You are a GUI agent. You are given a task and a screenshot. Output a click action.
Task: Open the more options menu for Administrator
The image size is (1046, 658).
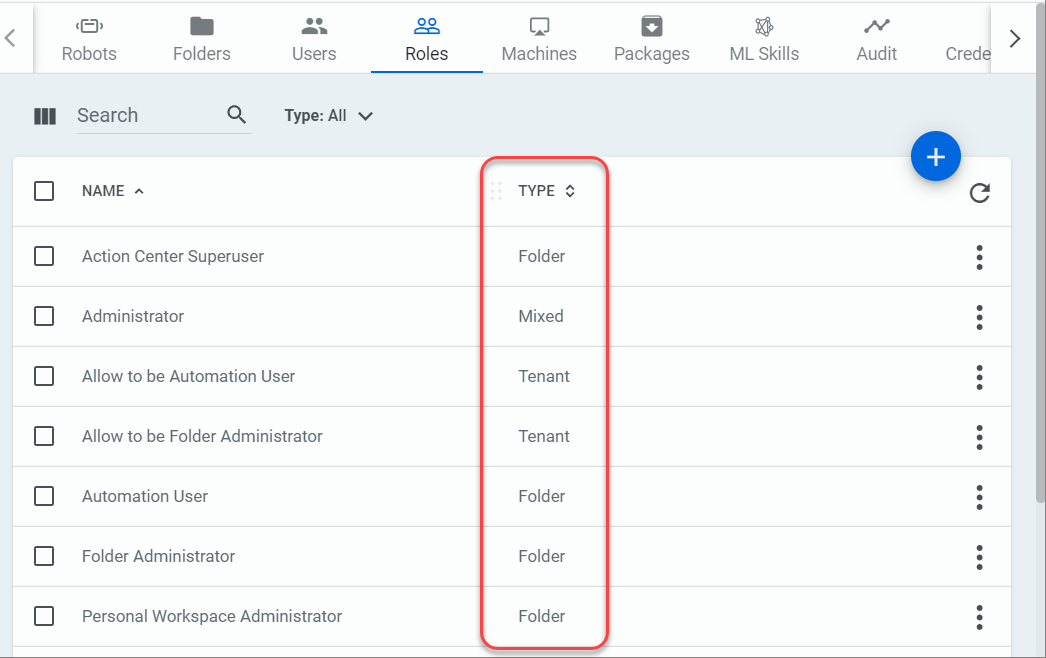(x=979, y=317)
